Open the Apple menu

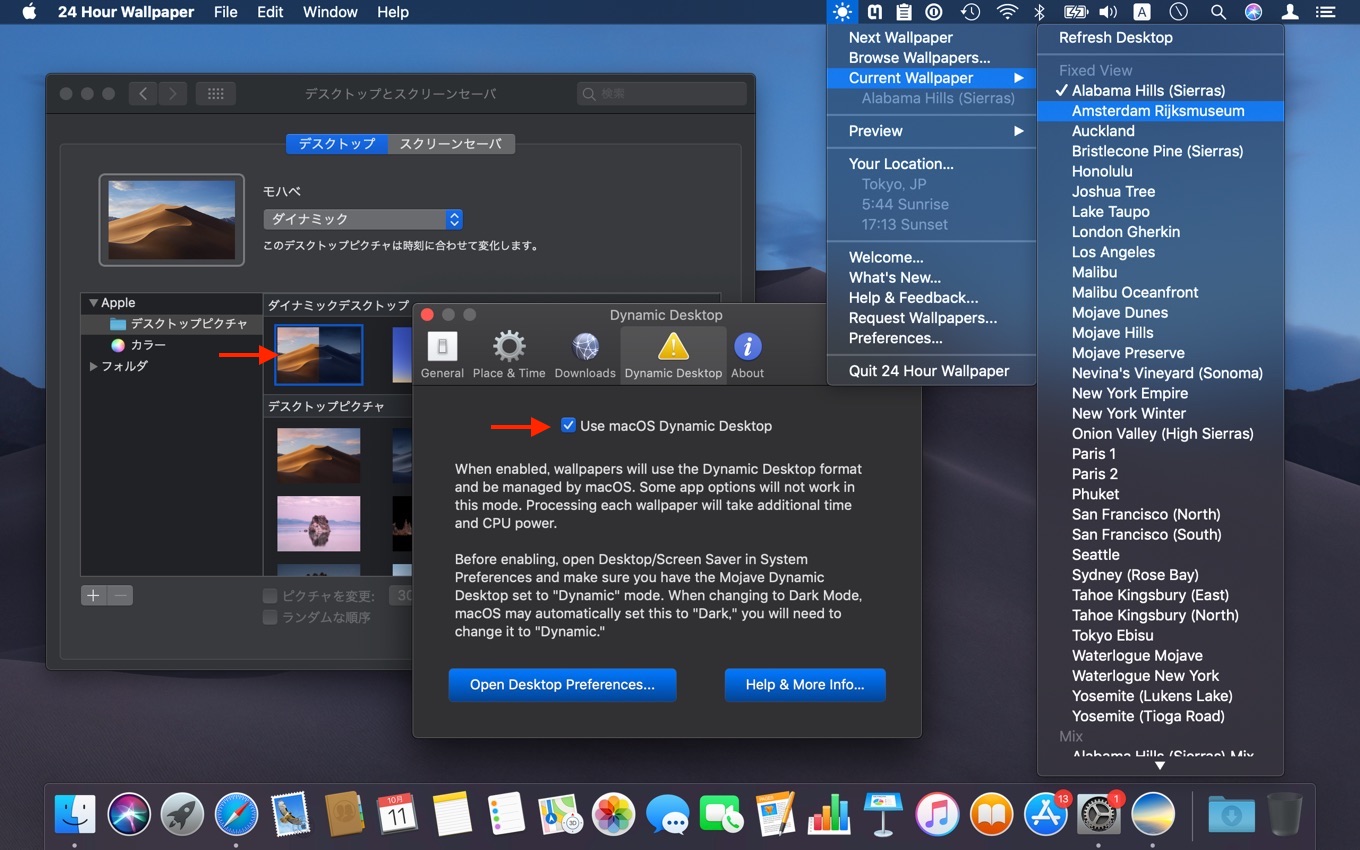pos(28,12)
